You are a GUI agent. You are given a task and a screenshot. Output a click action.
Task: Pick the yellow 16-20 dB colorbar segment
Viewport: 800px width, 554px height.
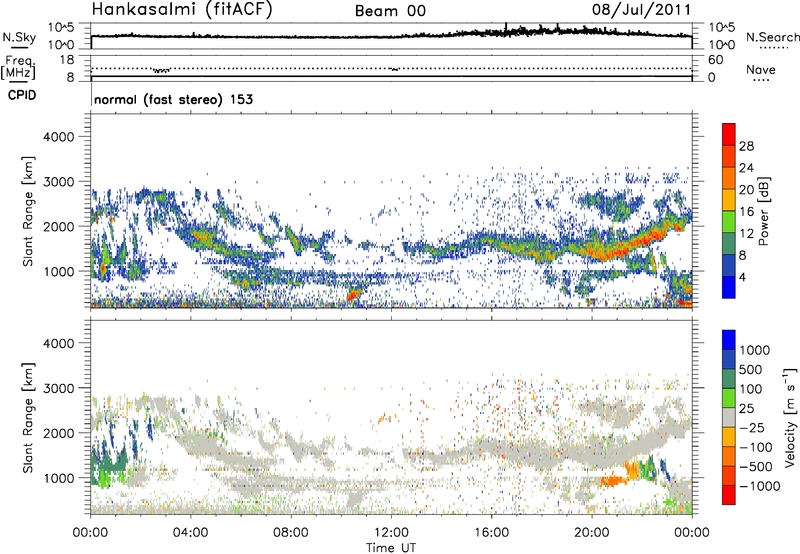tap(729, 199)
